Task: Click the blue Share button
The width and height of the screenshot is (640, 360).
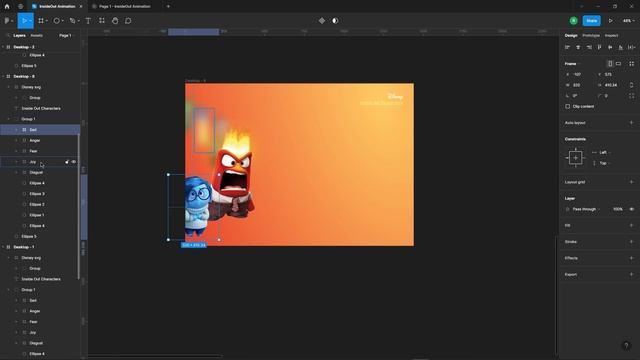Action: (591, 21)
